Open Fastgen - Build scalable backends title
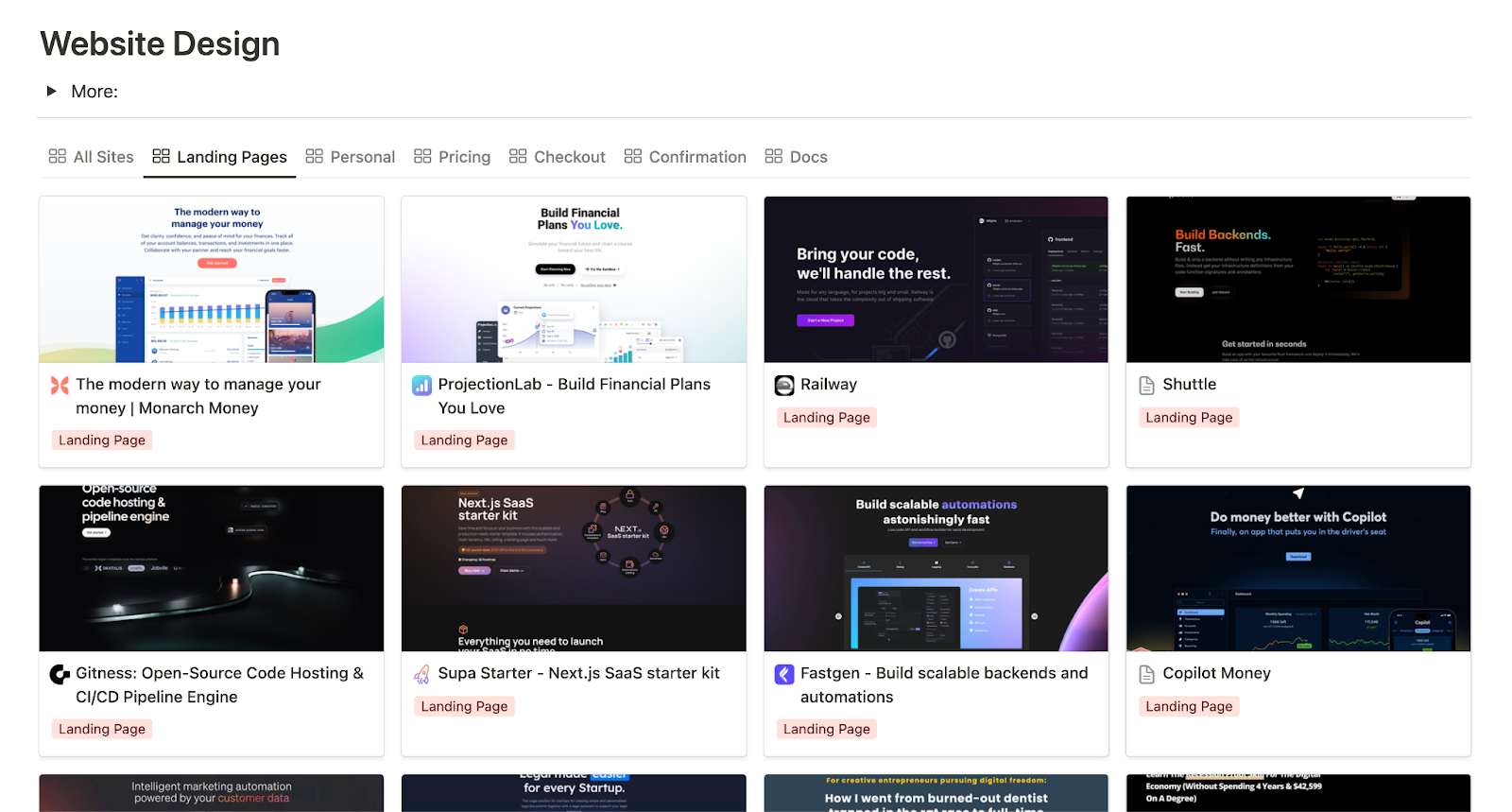This screenshot has width=1512, height=812. coord(944,685)
